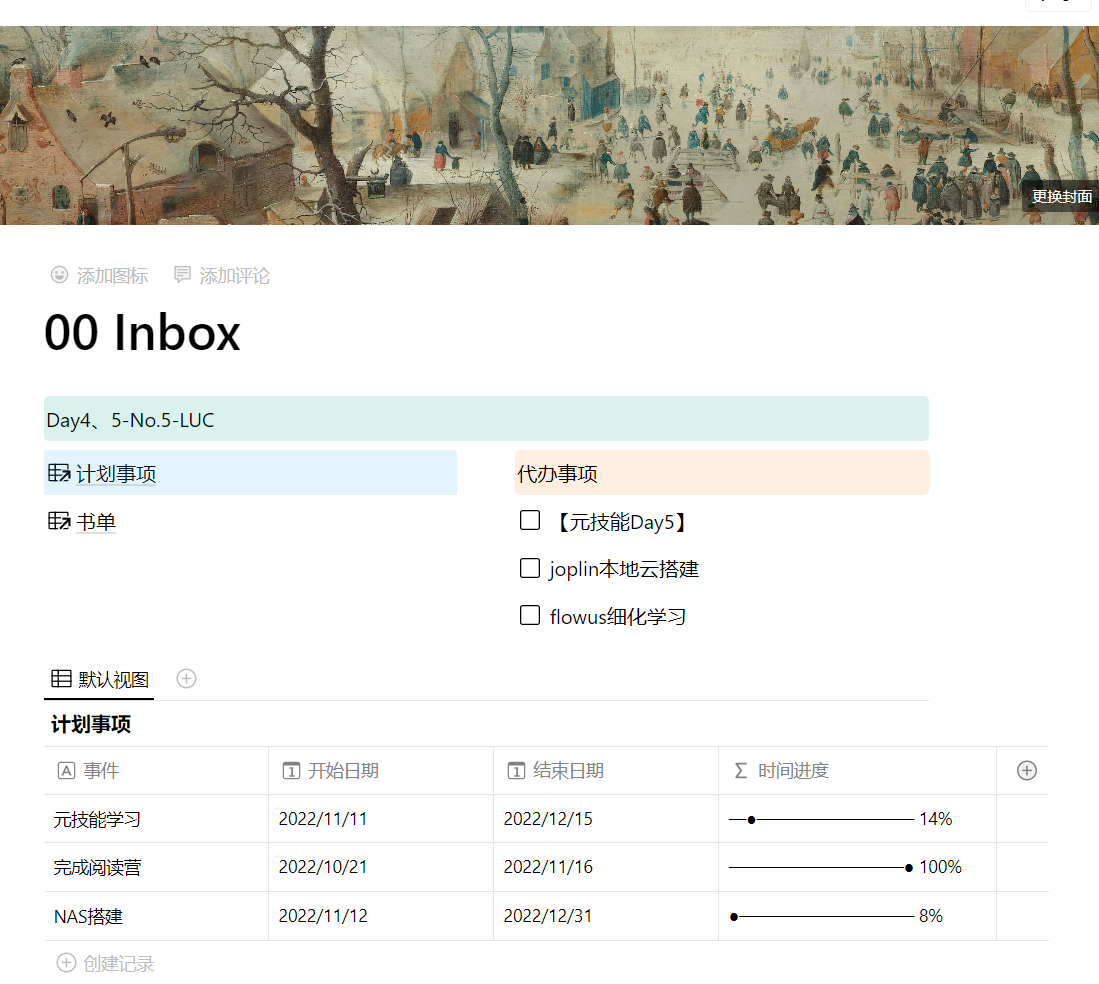Check the 【元技能Day5】 to-do box
Screen dimensions: 1099x984
[530, 520]
